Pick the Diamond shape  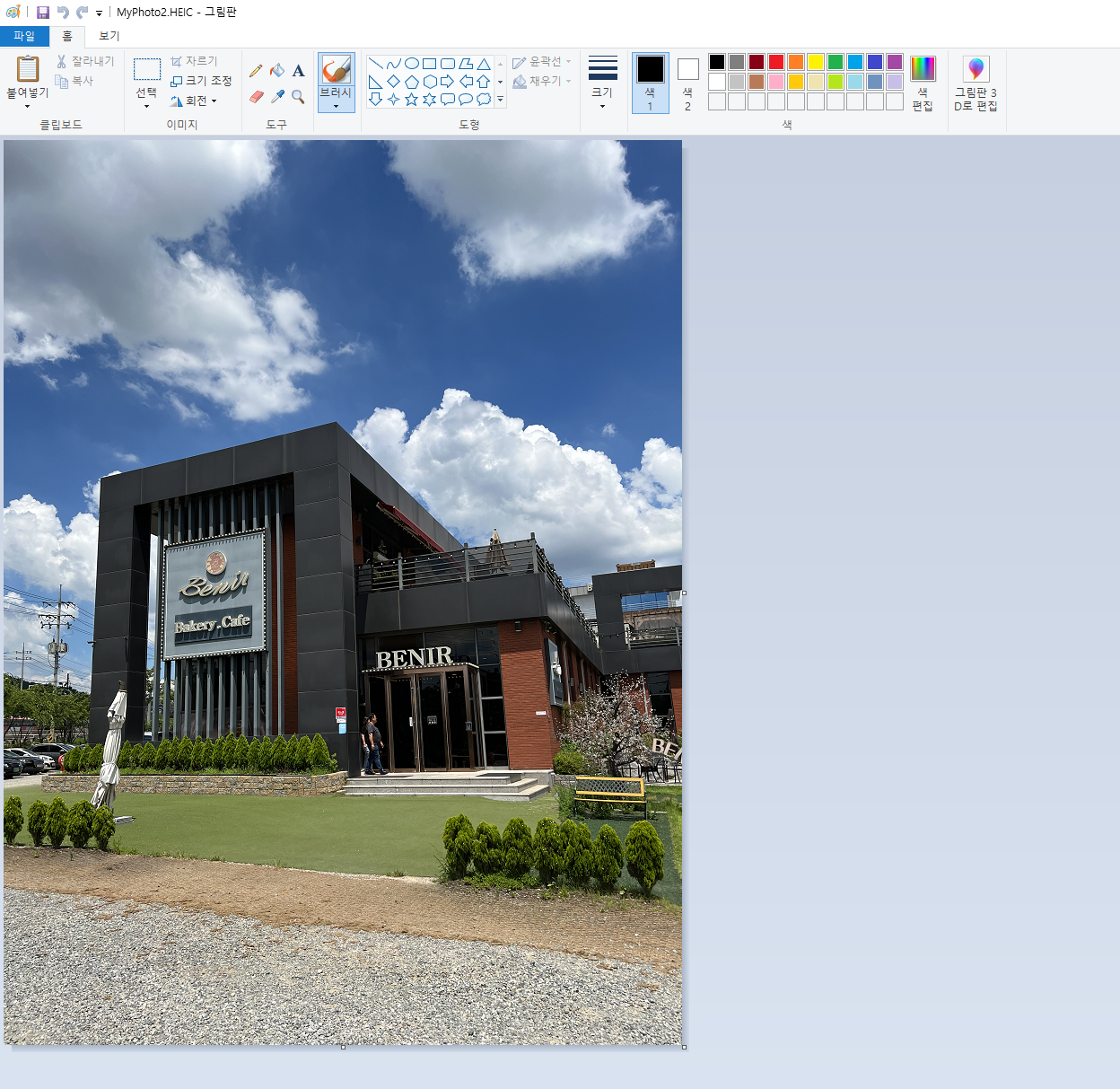pyautogui.click(x=394, y=82)
